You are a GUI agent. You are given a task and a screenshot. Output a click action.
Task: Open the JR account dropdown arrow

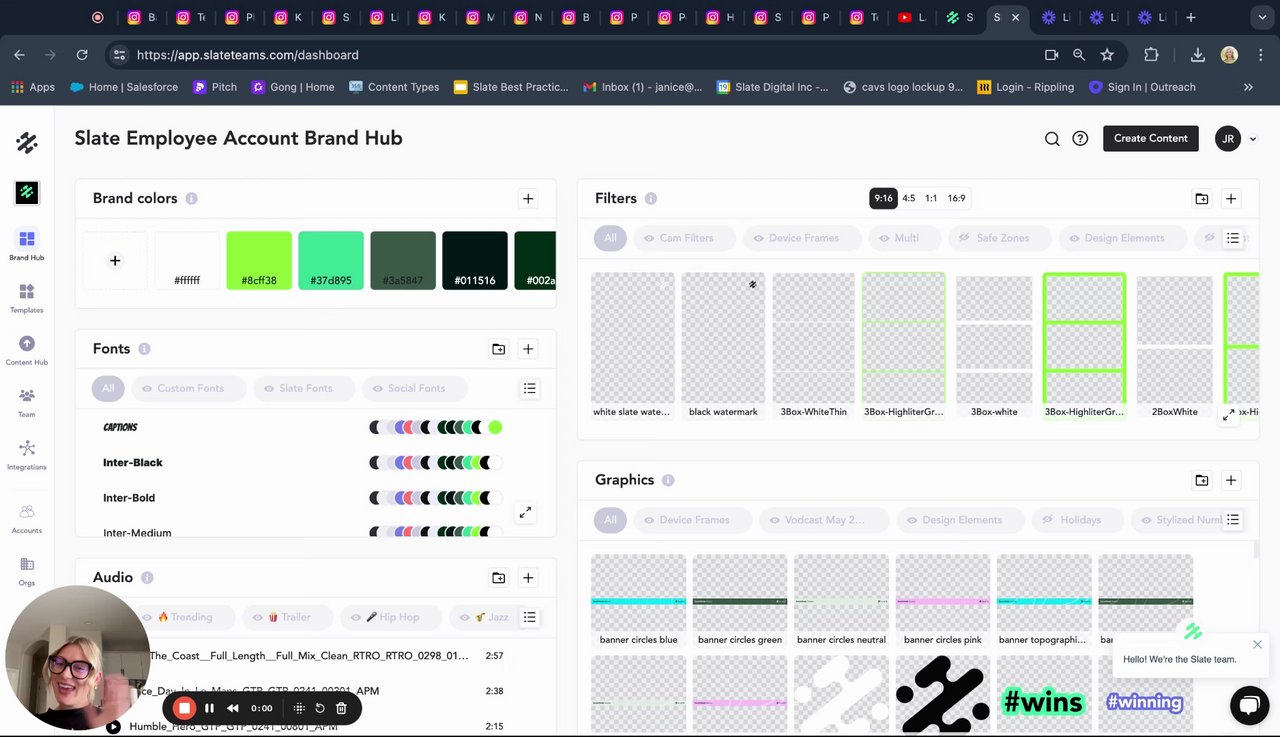pos(1253,139)
